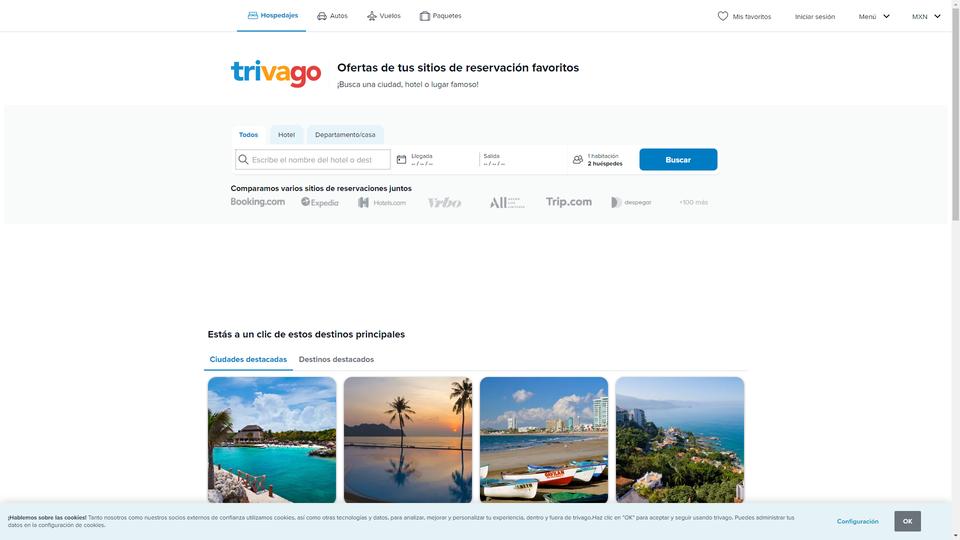Click the trivago logo
Viewport: 960px width, 540px height.
click(276, 73)
